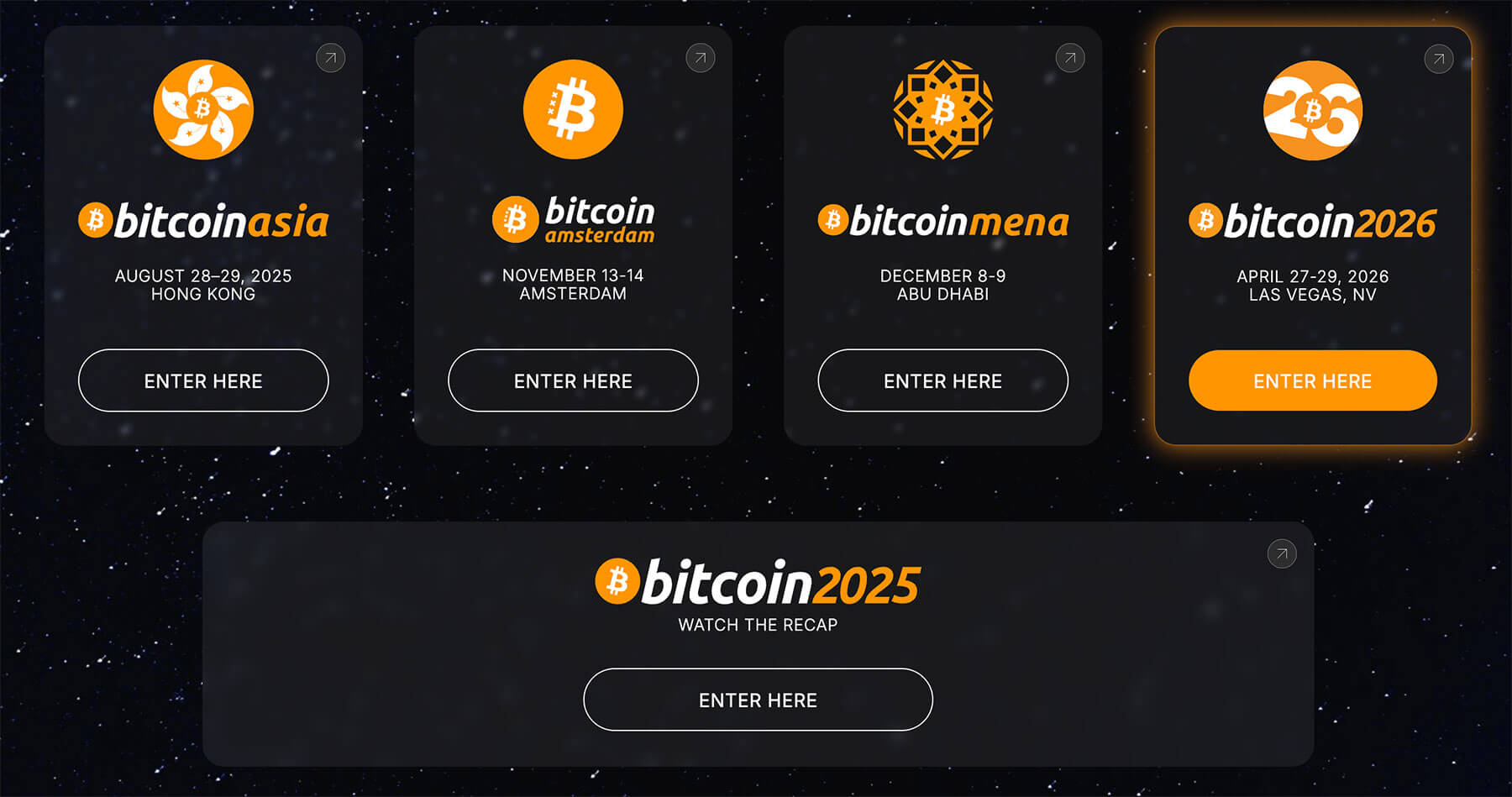Click the bitcoin2025 wordmark logo
This screenshot has height=797, width=1512.
point(758,582)
